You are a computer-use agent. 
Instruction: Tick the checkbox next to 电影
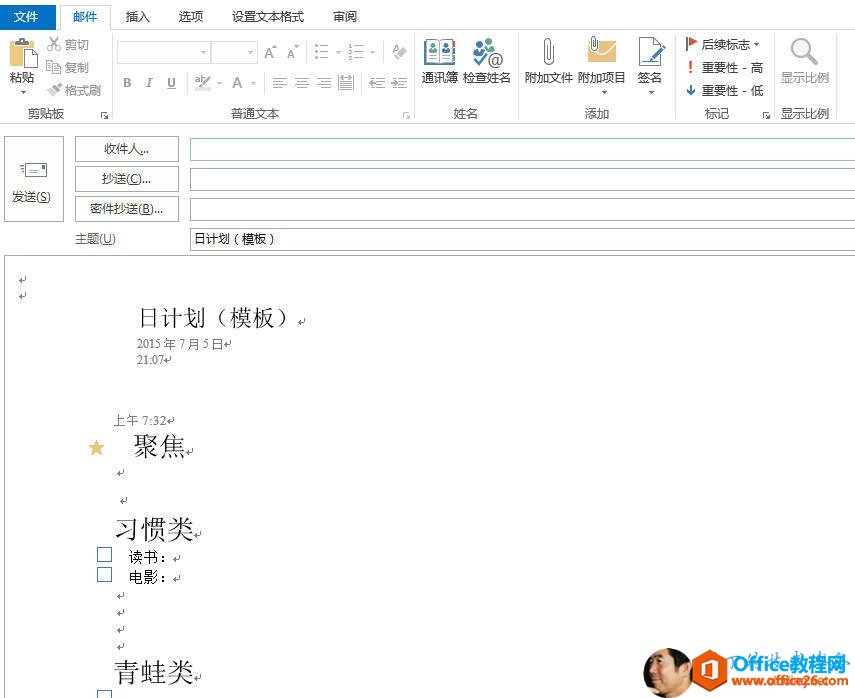[x=104, y=574]
